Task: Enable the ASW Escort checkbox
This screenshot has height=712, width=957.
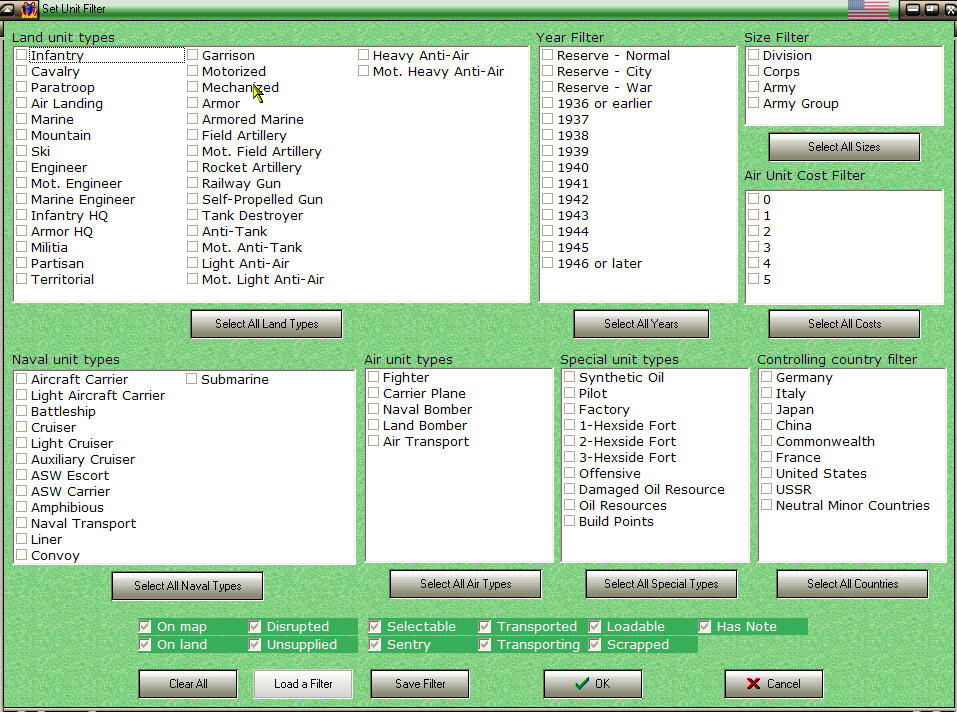Action: 22,475
